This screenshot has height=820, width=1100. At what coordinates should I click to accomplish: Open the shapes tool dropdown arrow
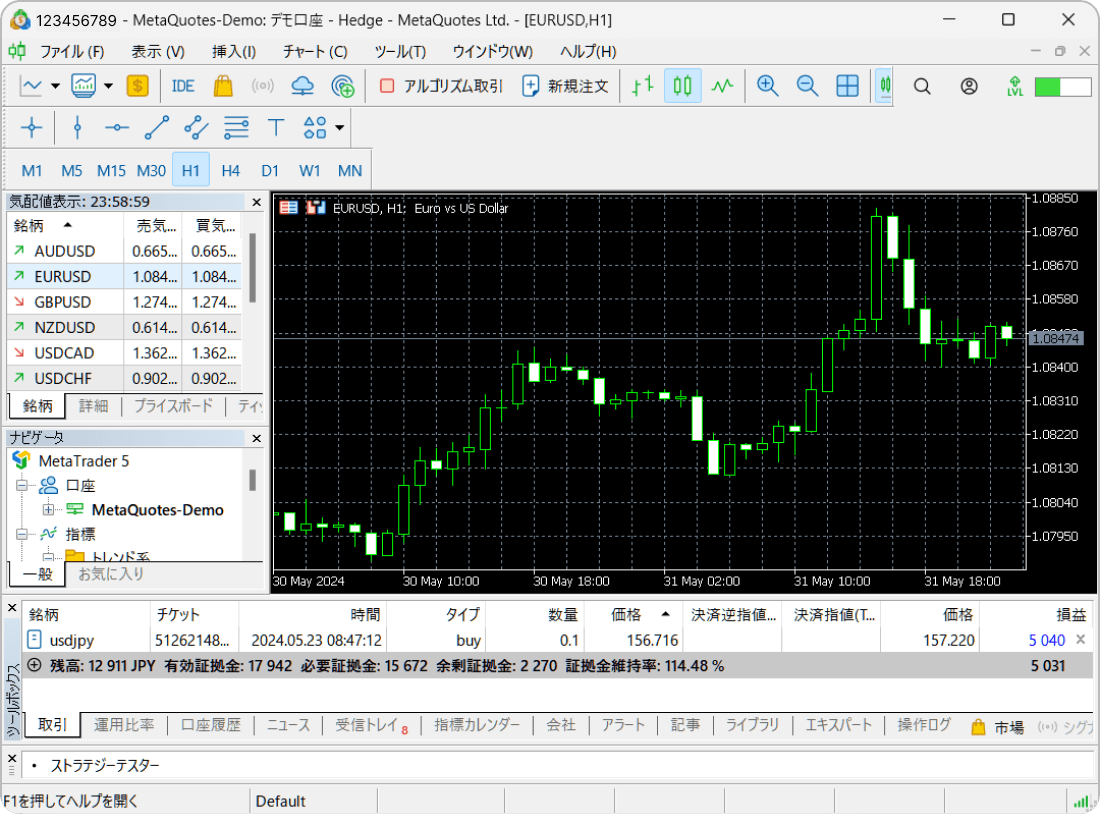coord(340,128)
